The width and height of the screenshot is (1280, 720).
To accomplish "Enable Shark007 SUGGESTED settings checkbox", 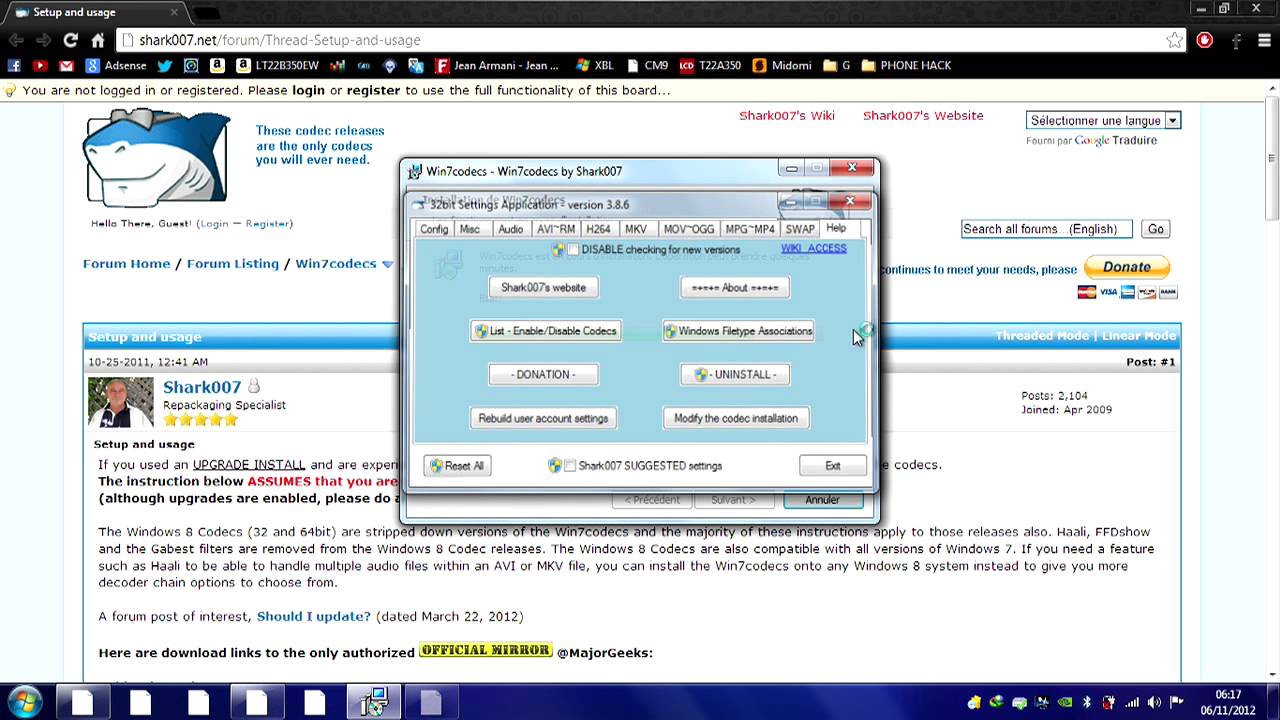I will click(x=570, y=466).
